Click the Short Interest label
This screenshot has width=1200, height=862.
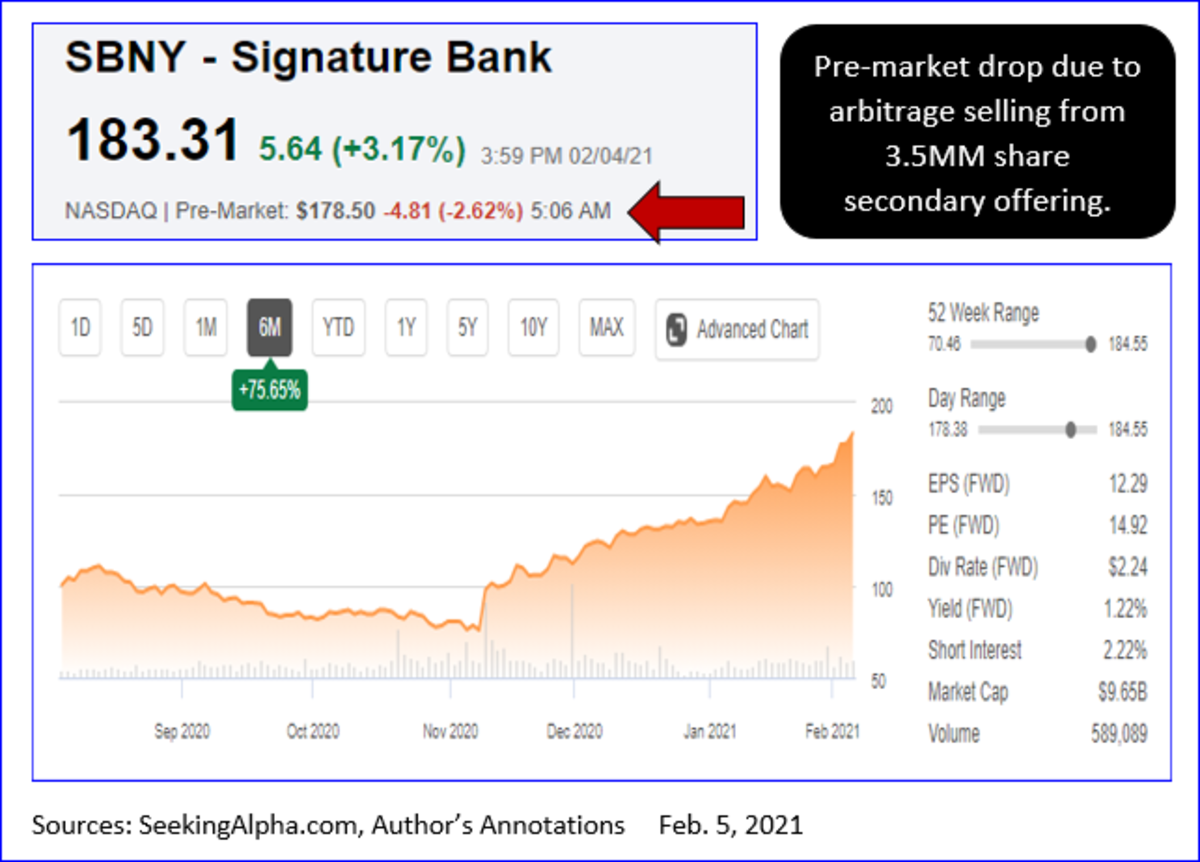click(x=975, y=650)
